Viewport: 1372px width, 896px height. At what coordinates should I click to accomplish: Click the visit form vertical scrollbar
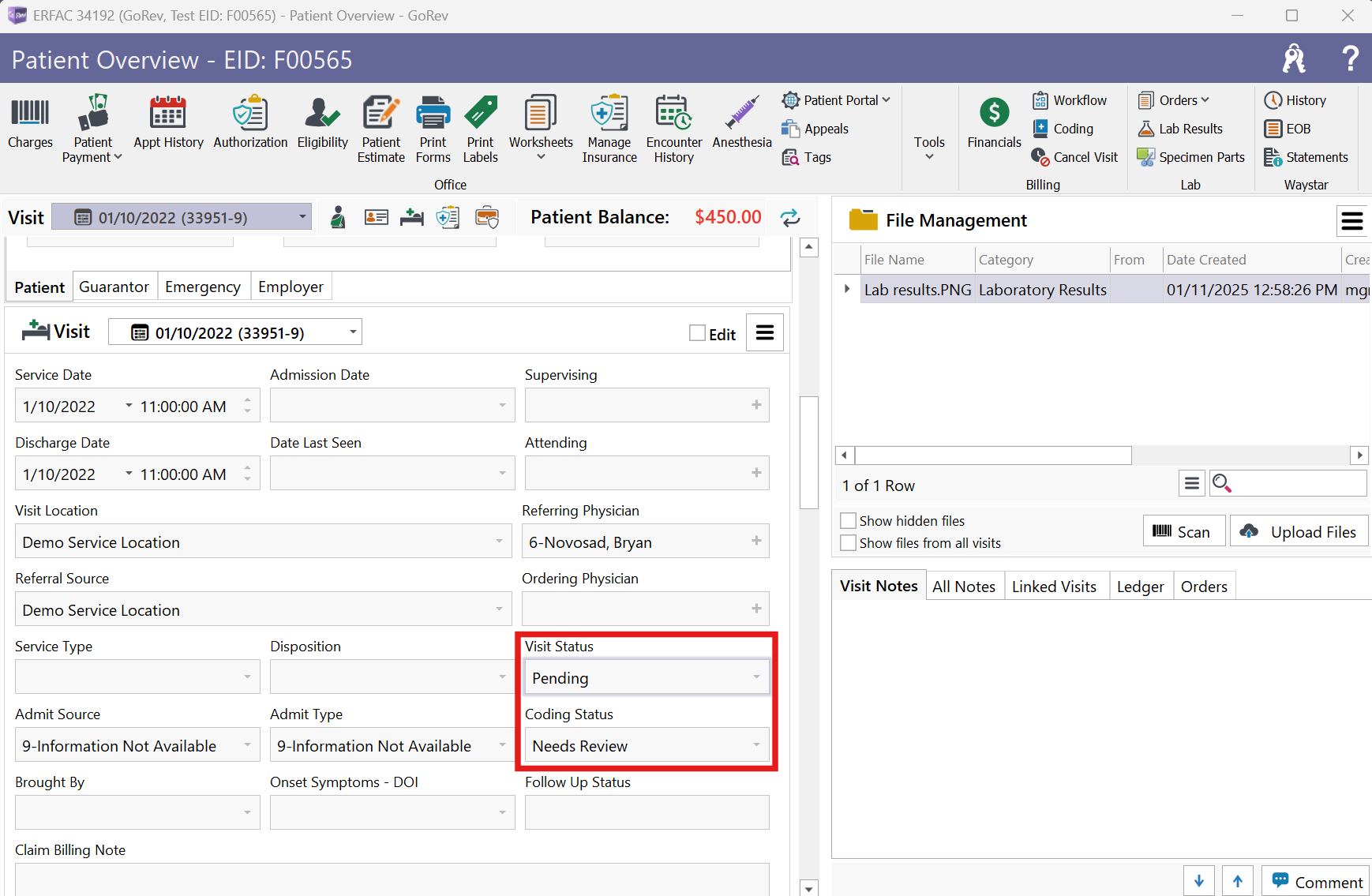[x=809, y=452]
